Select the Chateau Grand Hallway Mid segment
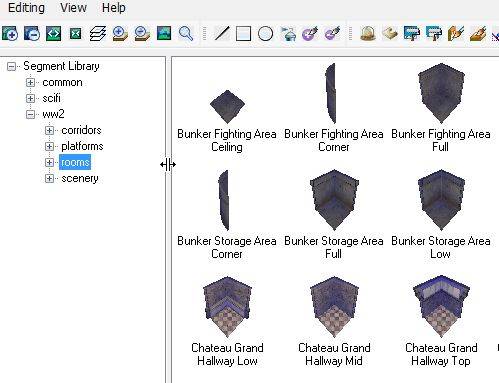 (334, 322)
